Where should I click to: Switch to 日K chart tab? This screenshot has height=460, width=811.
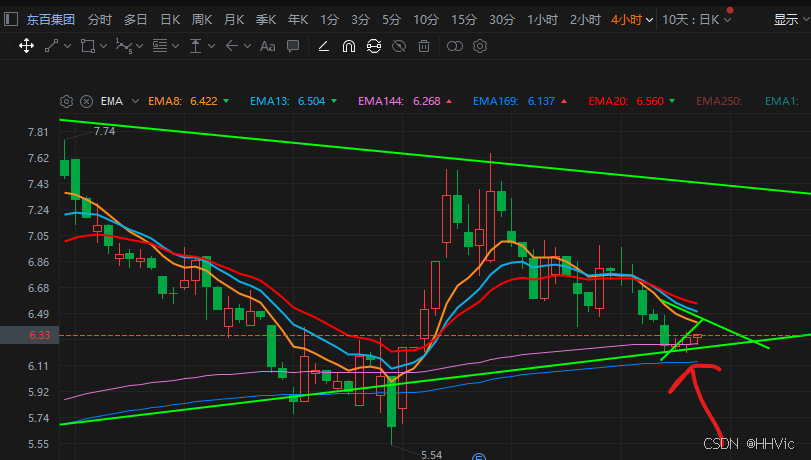tap(170, 20)
